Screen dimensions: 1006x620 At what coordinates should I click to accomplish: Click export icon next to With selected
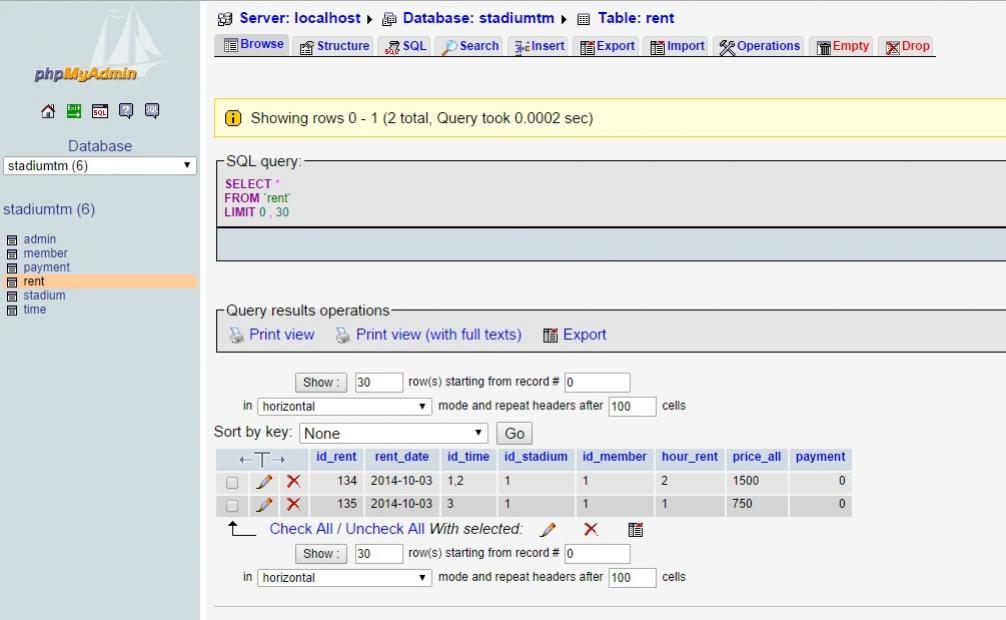click(635, 529)
